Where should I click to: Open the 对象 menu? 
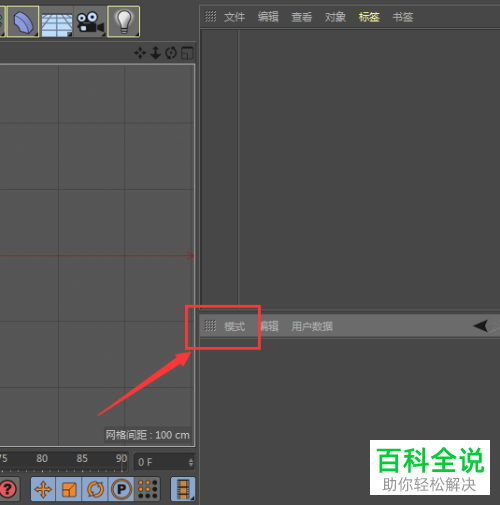tap(335, 17)
